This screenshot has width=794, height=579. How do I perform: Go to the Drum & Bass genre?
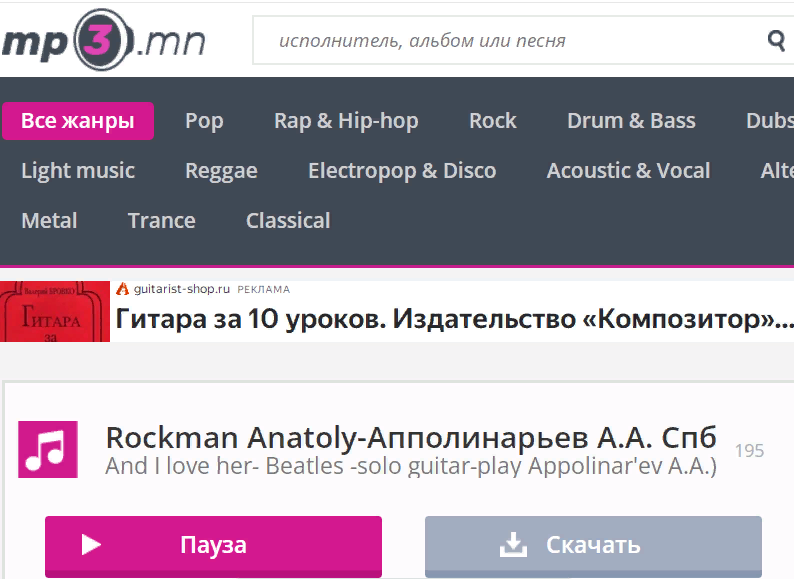pos(631,121)
